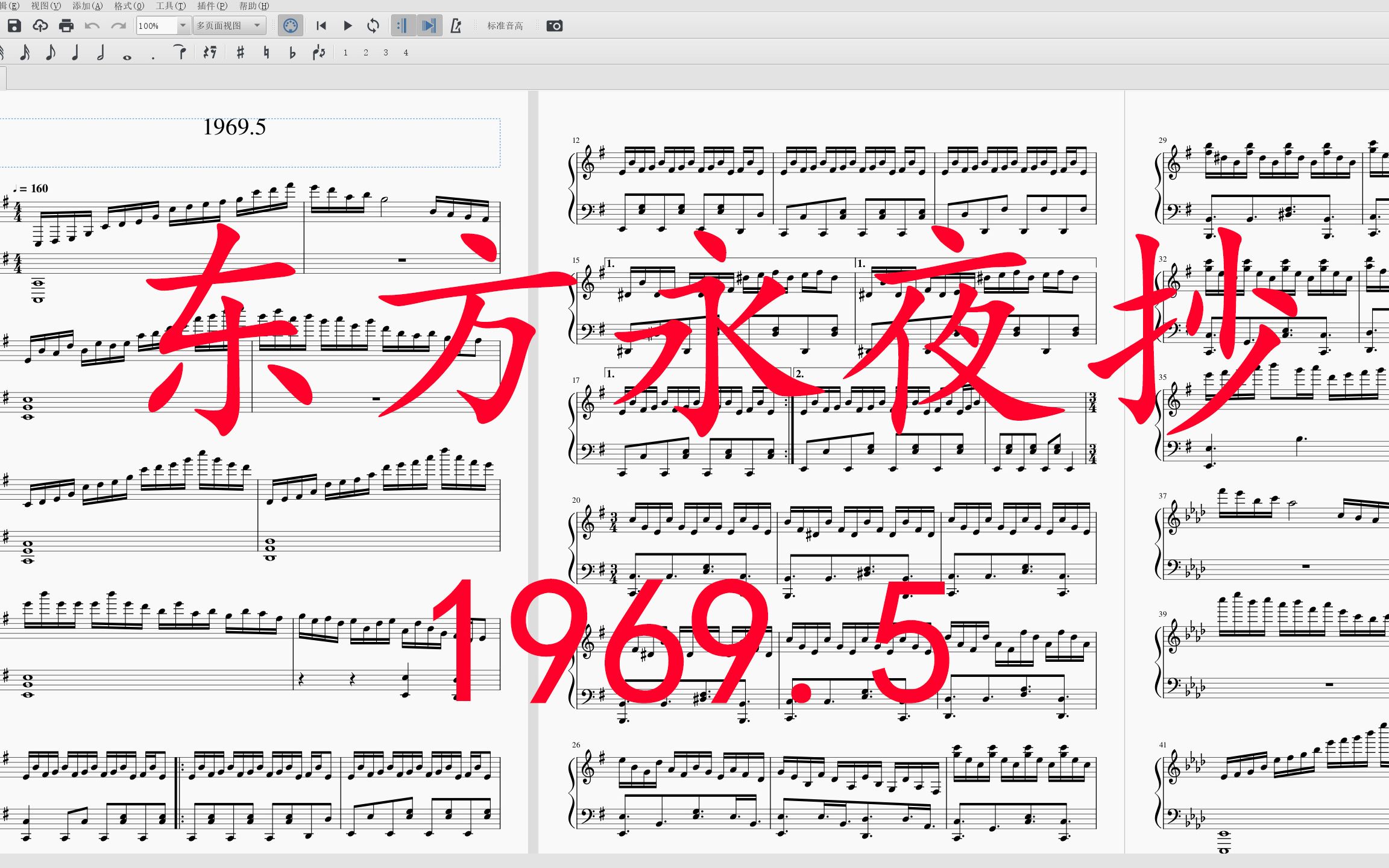
Task: Flip note stem direction
Action: [x=319, y=52]
